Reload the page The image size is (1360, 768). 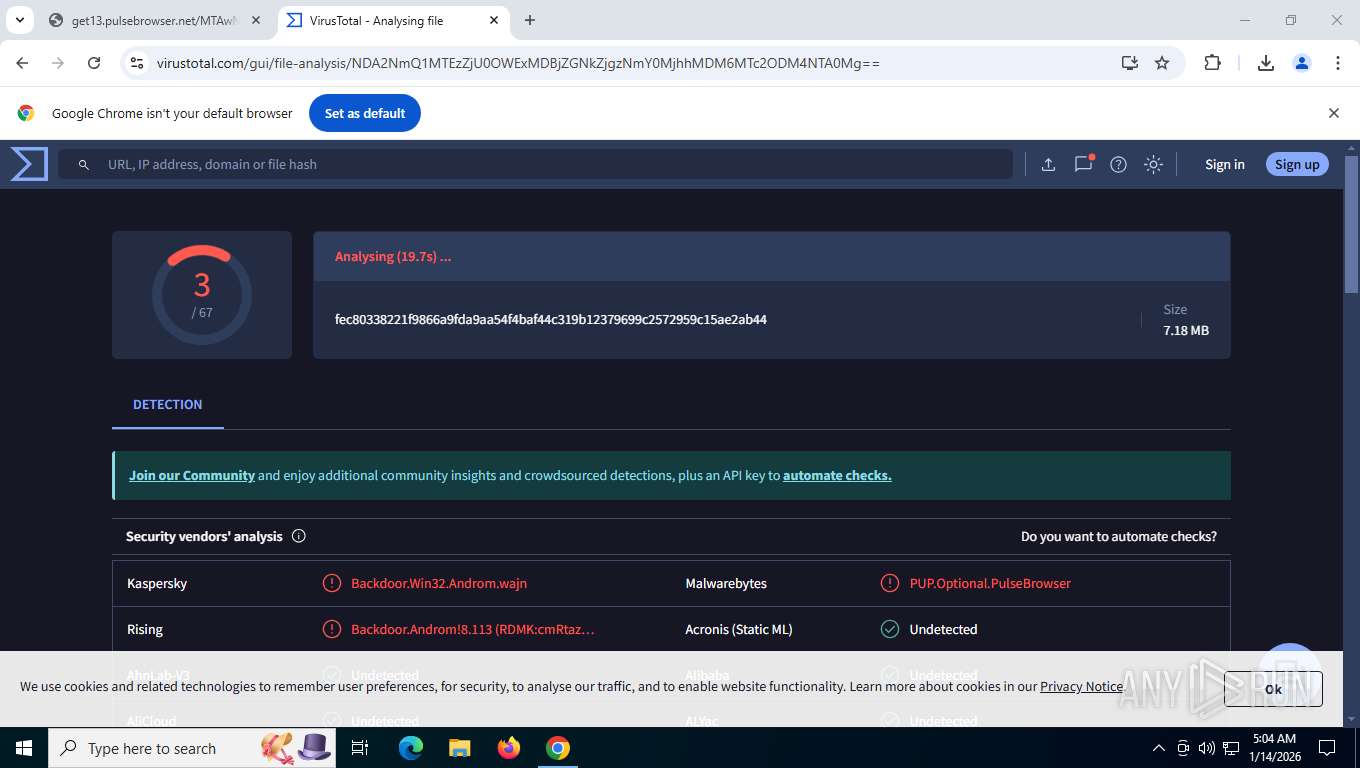[x=94, y=63]
